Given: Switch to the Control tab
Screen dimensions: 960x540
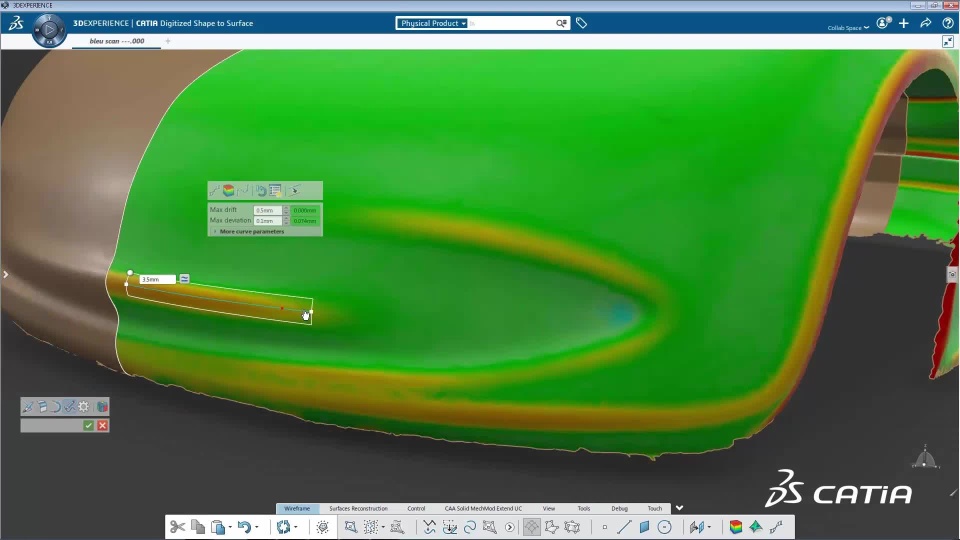Looking at the screenshot, I should coord(416,508).
